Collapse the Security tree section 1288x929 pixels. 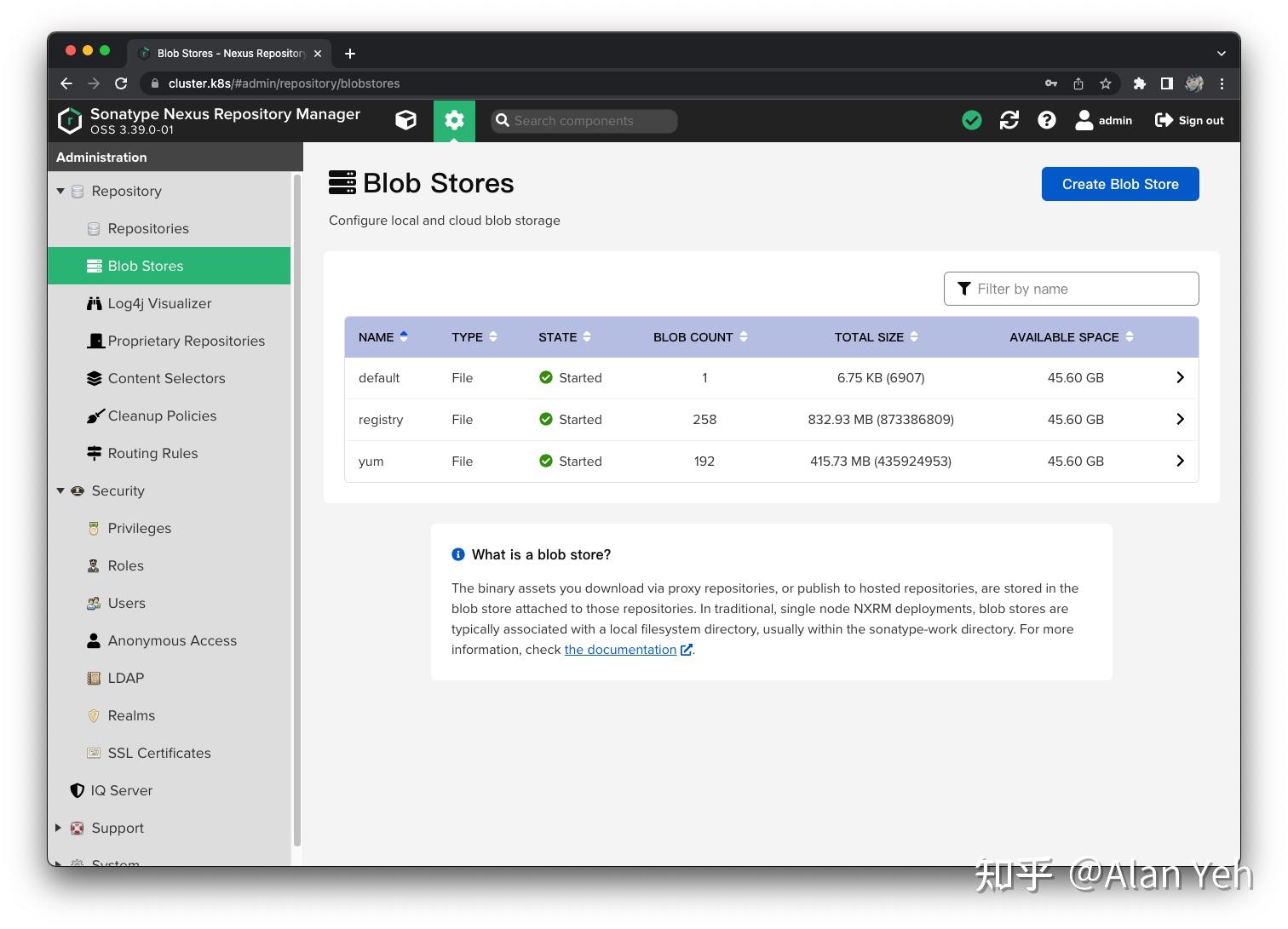tap(60, 491)
